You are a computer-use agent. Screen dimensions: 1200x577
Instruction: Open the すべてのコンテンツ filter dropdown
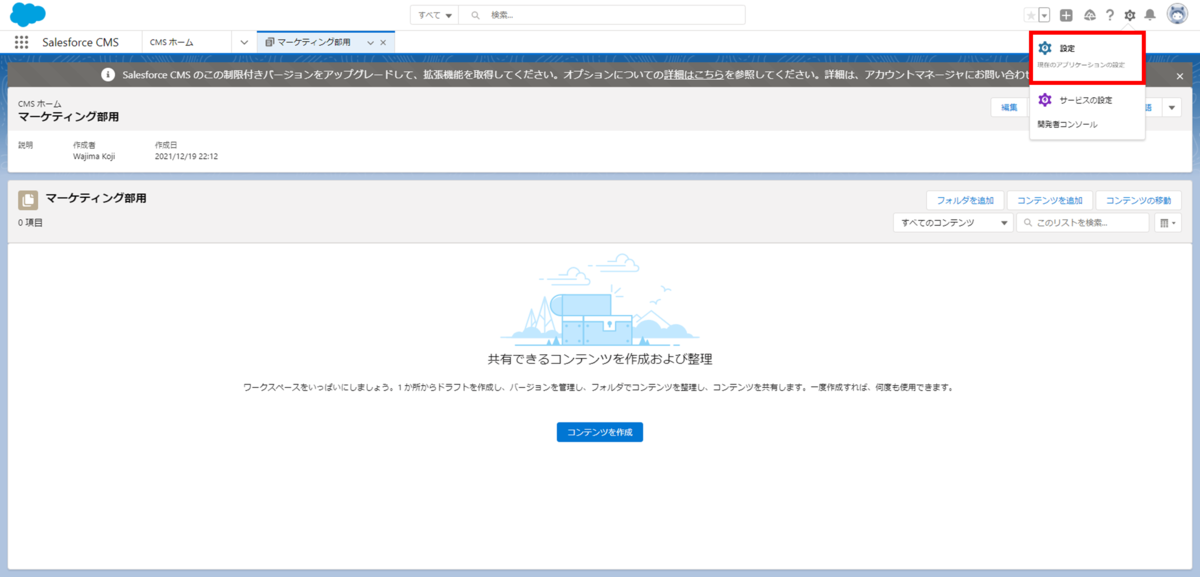click(953, 223)
